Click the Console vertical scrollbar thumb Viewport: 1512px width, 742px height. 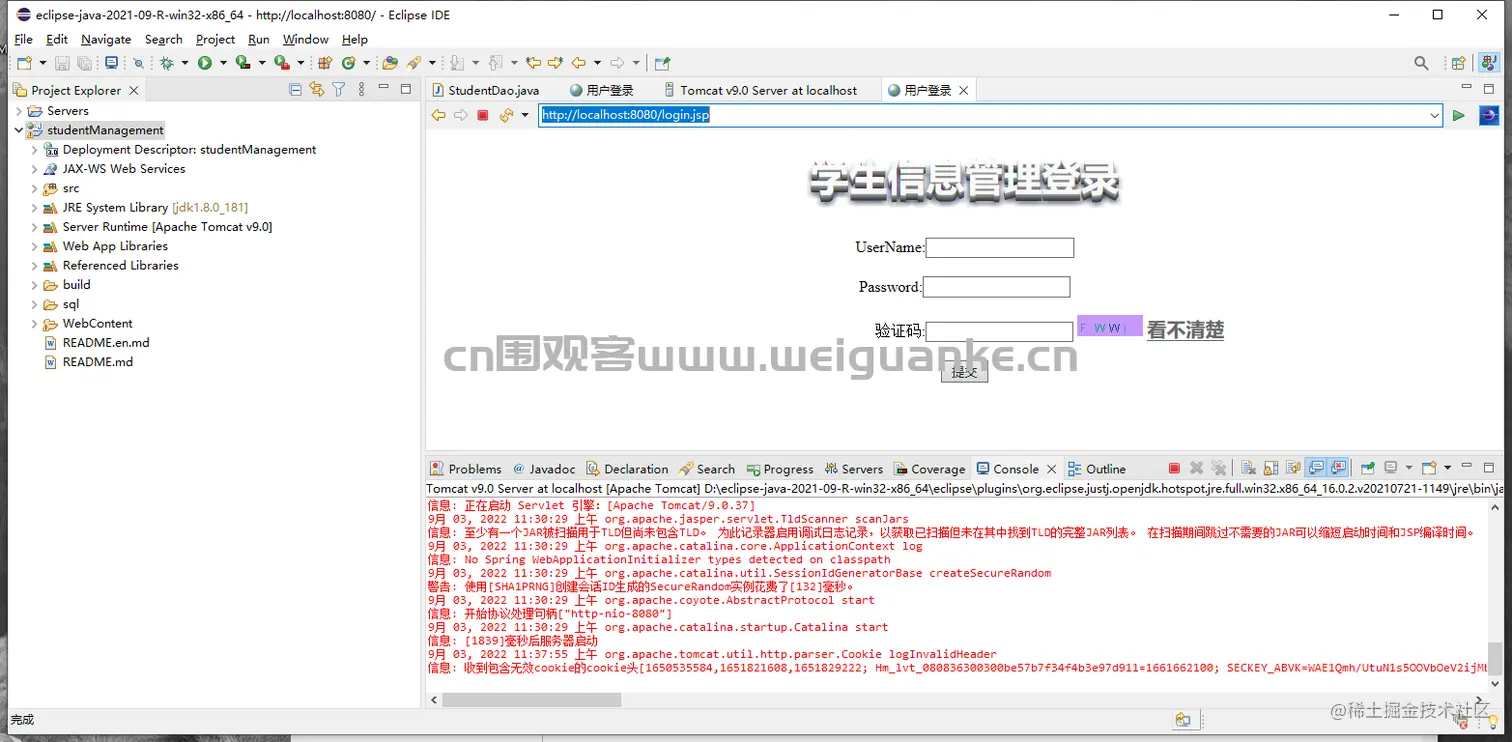coord(1494,659)
